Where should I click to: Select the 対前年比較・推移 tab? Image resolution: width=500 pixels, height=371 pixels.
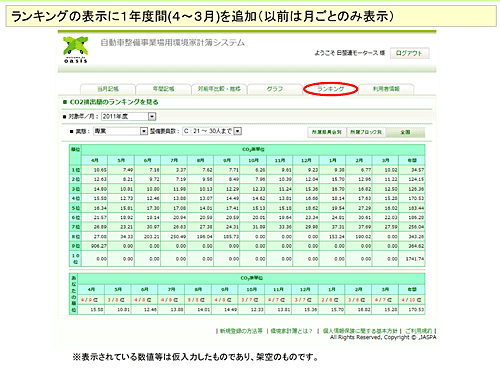pos(219,89)
